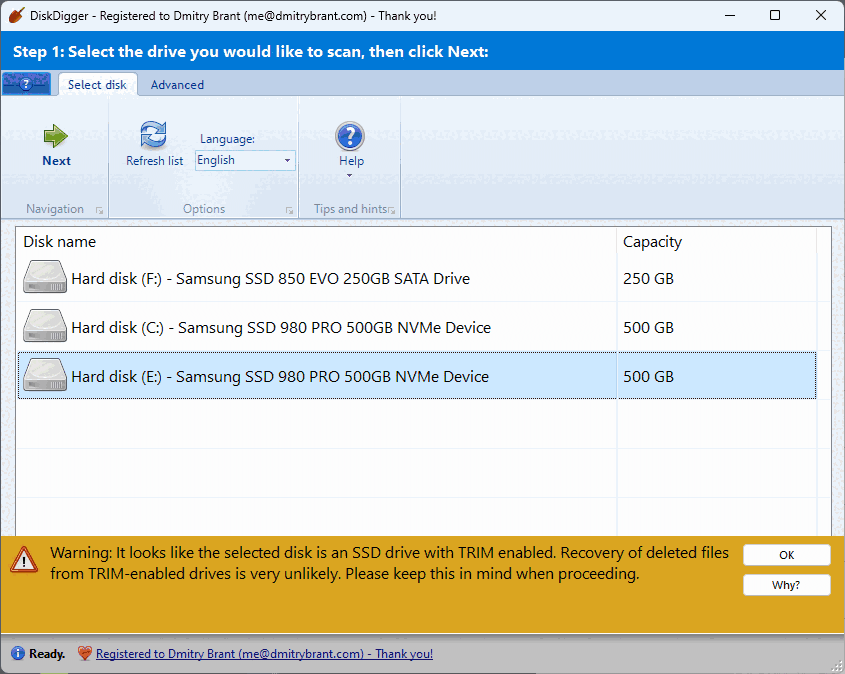Select the Select disk tab
The height and width of the screenshot is (674, 845).
97,85
